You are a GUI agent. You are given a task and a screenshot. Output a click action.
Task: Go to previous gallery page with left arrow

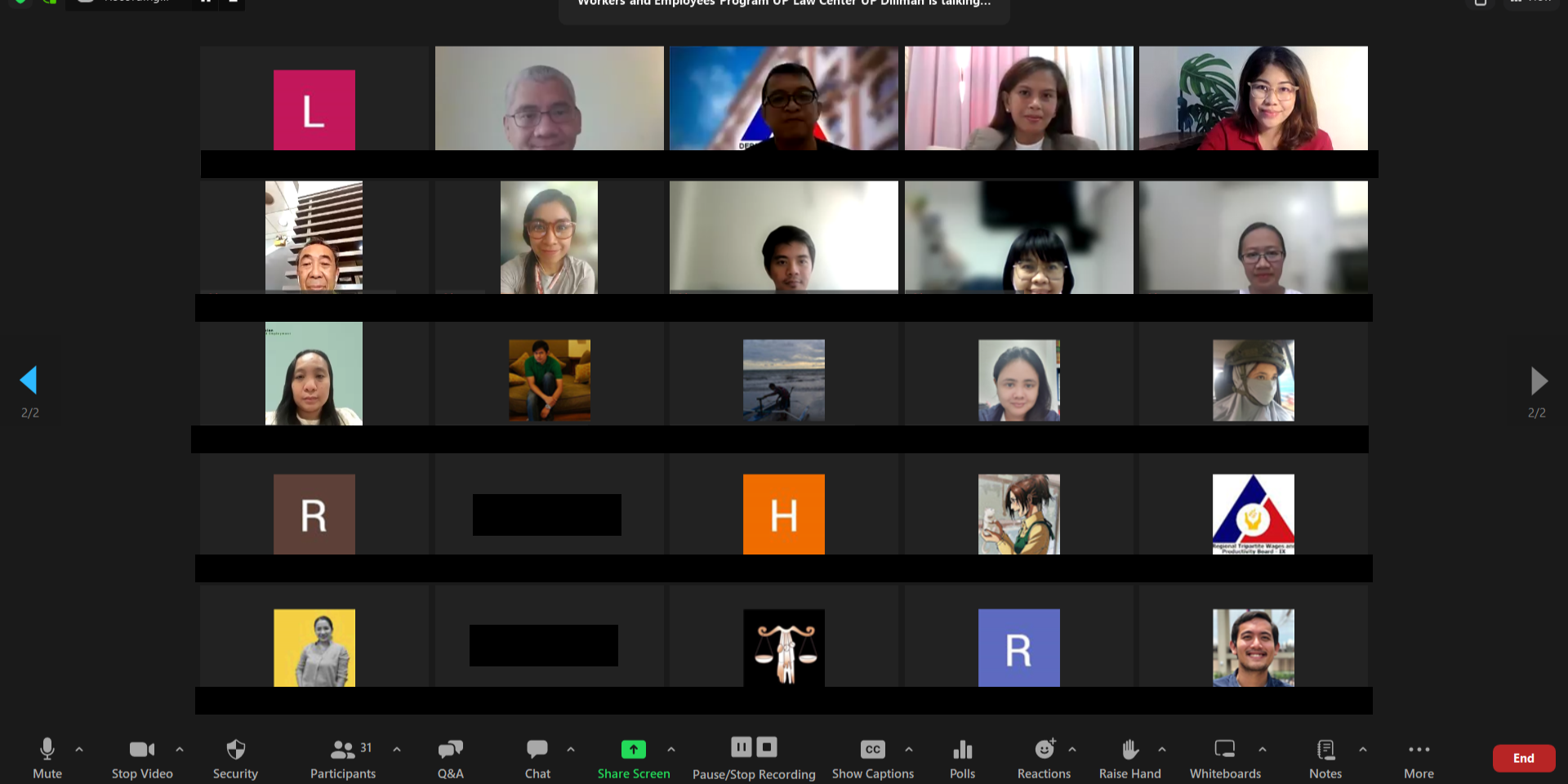pyautogui.click(x=29, y=381)
